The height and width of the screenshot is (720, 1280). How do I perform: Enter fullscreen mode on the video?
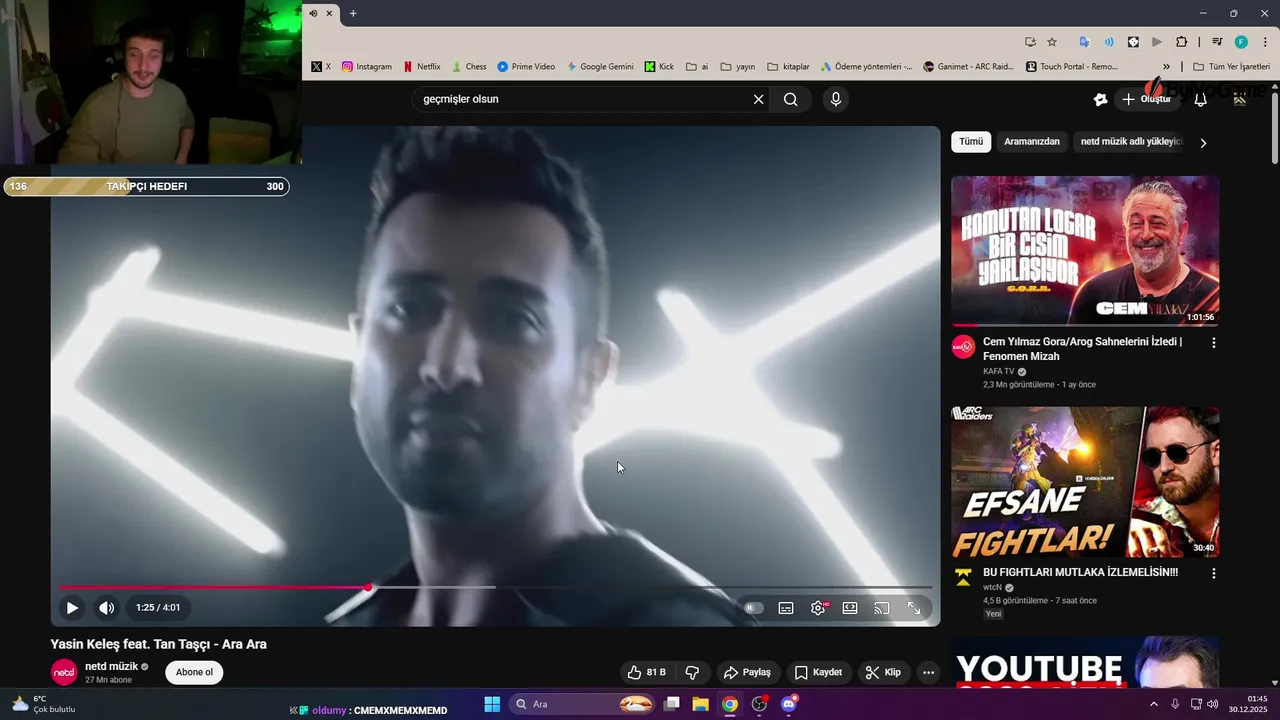point(914,607)
